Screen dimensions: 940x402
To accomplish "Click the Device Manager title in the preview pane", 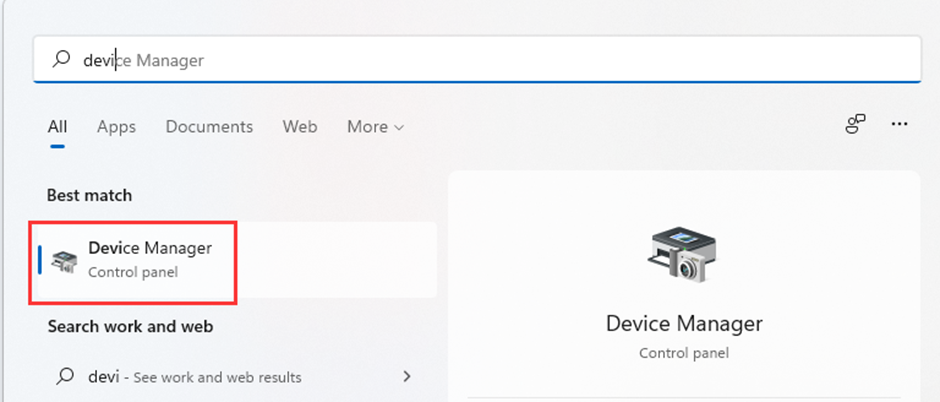I will [x=684, y=324].
